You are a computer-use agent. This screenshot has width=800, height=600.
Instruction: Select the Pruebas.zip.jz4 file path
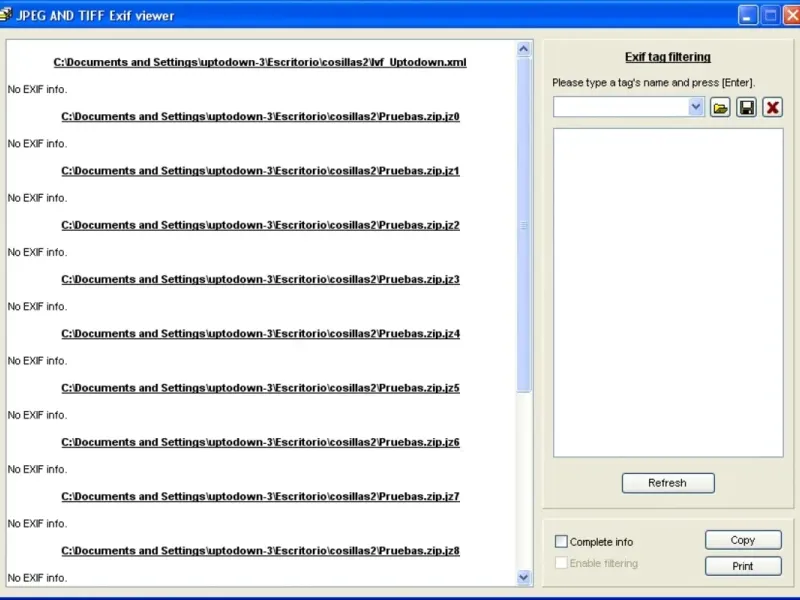[x=260, y=334]
